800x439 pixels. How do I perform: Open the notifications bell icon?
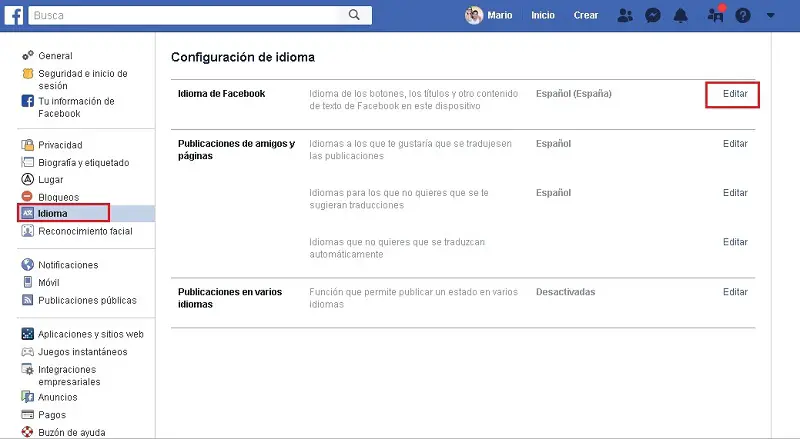[681, 15]
